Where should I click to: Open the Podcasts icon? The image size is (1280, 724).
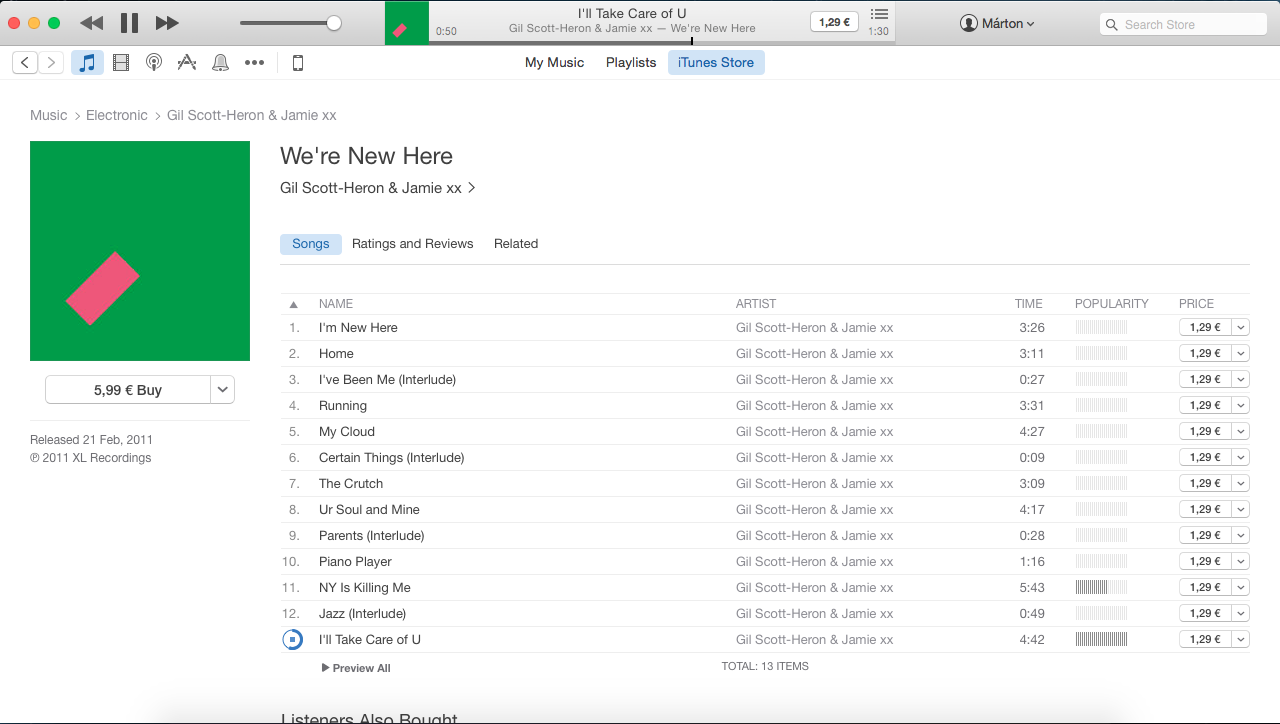click(154, 63)
